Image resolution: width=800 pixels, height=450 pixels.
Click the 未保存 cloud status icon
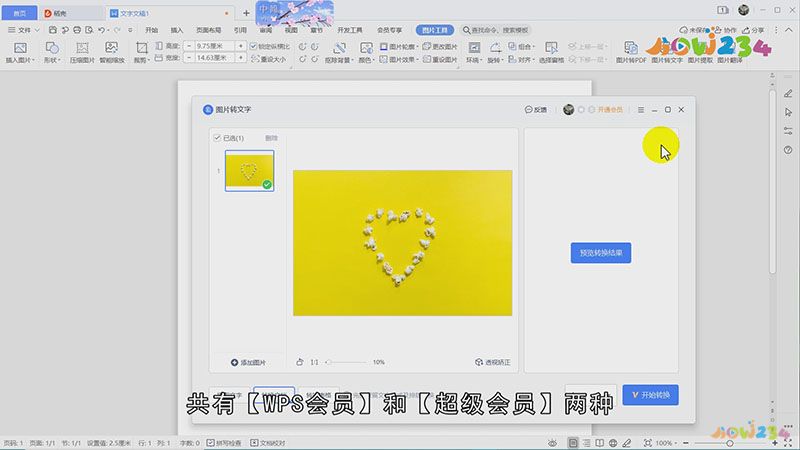[x=684, y=30]
